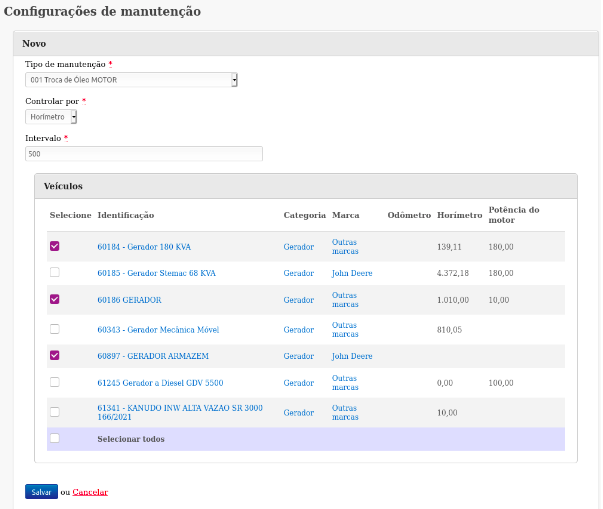
Task: Open the 60185 - Gerador Stemac 68 KVA link
Action: click(156, 273)
